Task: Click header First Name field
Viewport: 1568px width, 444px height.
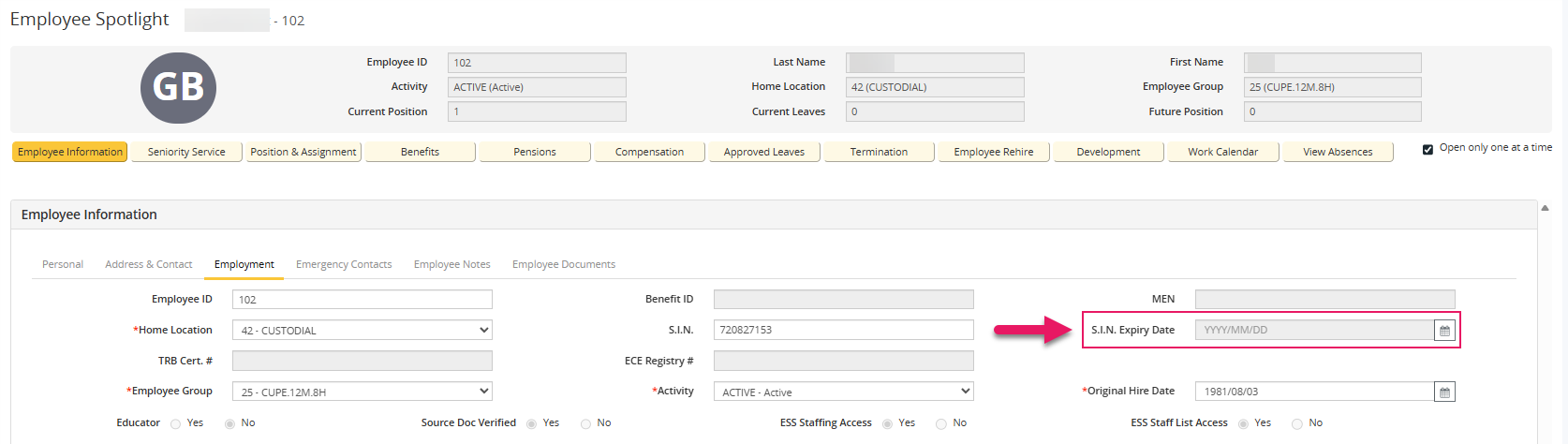Action: (x=1333, y=63)
